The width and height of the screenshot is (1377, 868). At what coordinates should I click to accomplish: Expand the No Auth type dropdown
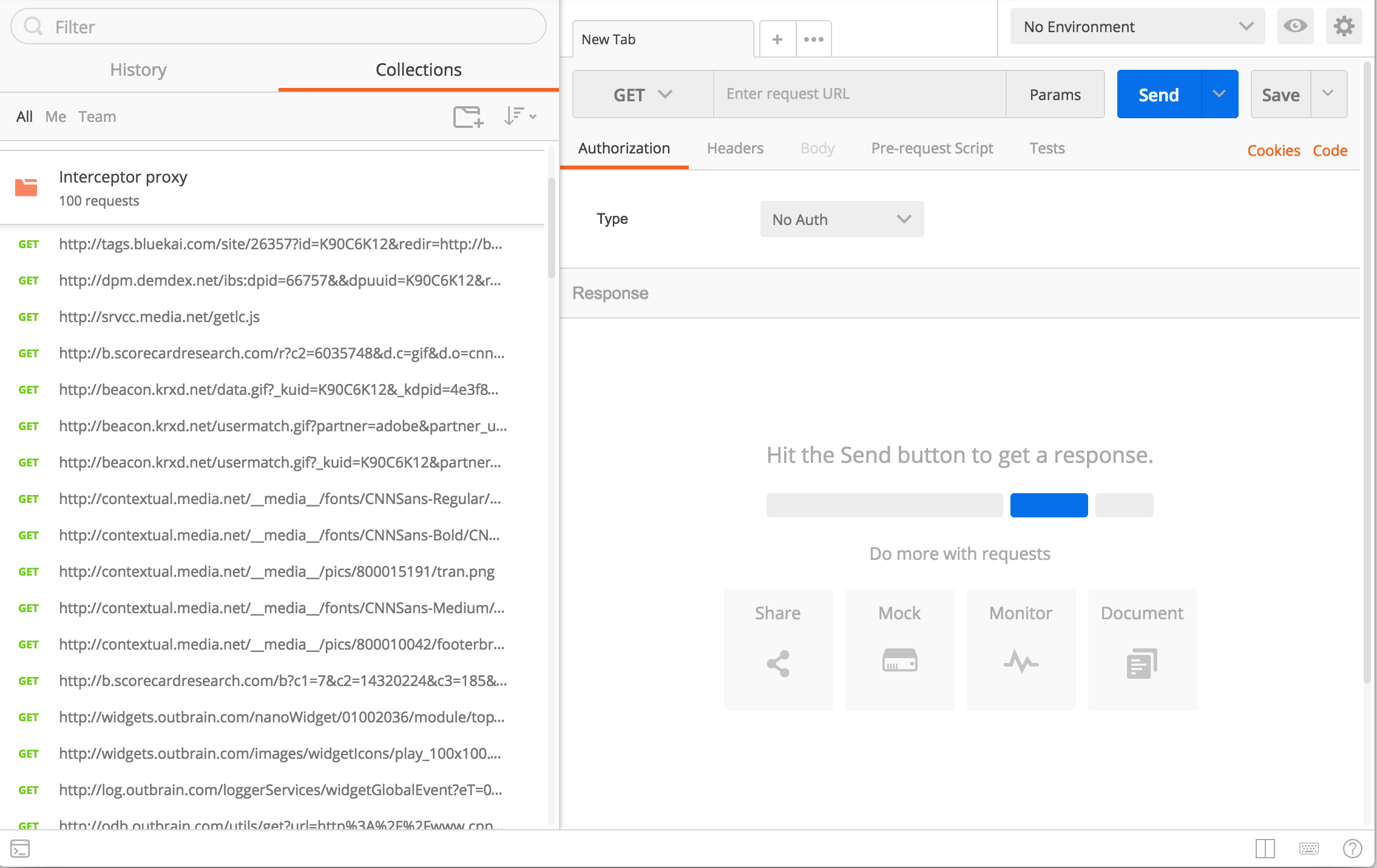click(841, 220)
